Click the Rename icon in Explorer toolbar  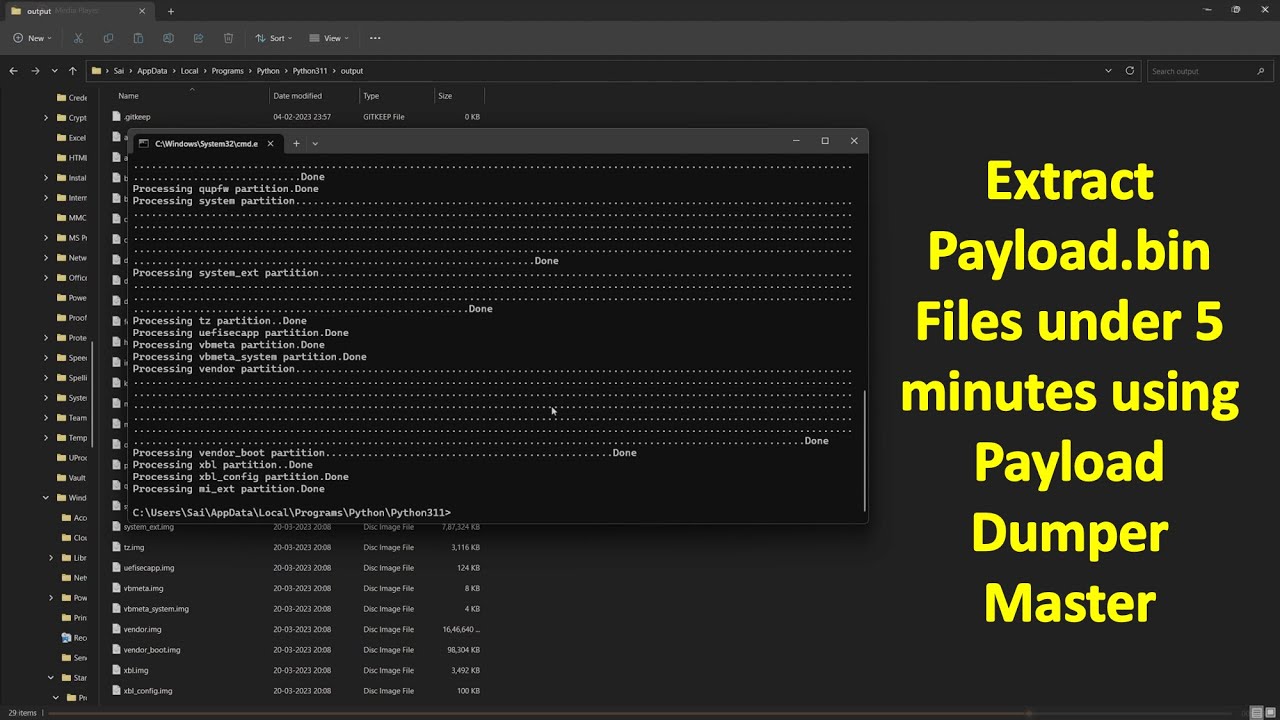click(x=168, y=38)
